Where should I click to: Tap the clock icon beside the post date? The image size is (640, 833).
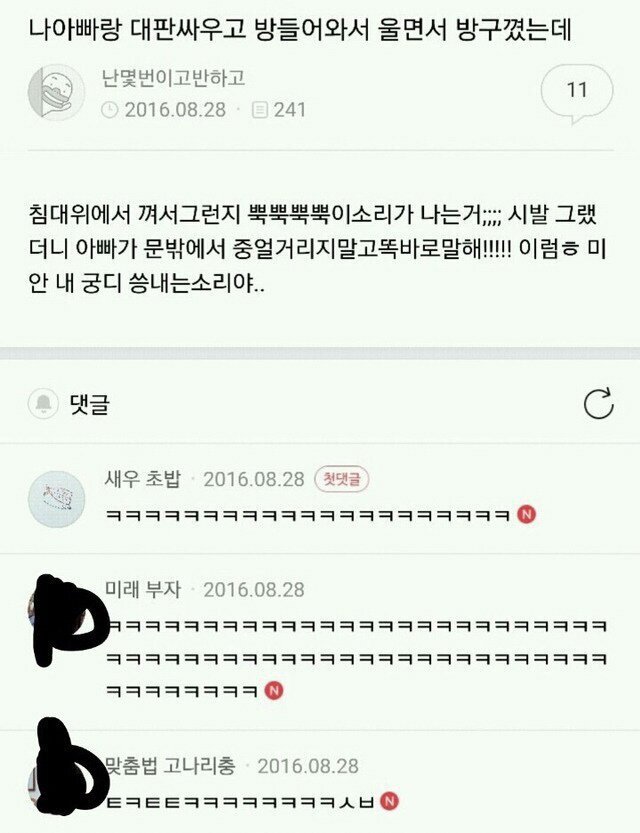pos(109,110)
